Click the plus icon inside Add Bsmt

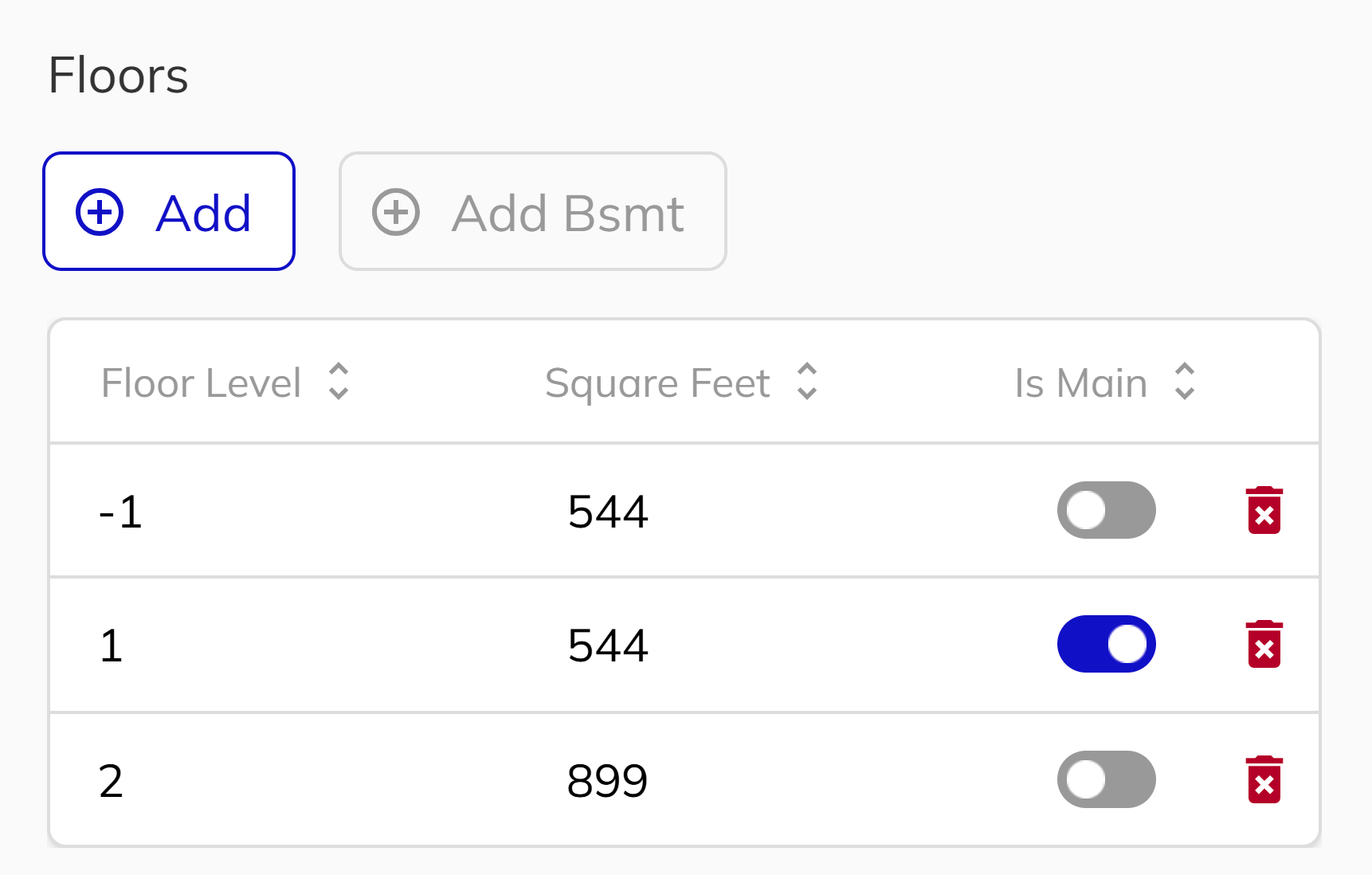tap(395, 211)
